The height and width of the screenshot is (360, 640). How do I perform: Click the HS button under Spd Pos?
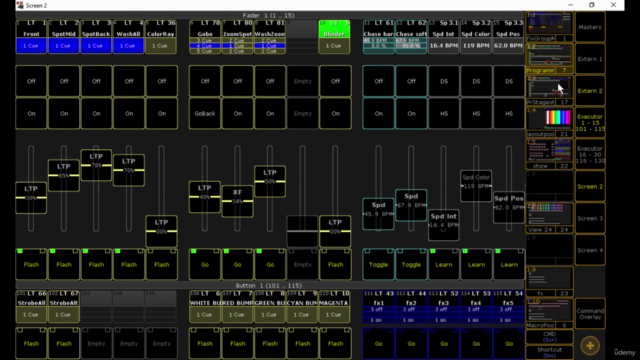[x=509, y=113]
